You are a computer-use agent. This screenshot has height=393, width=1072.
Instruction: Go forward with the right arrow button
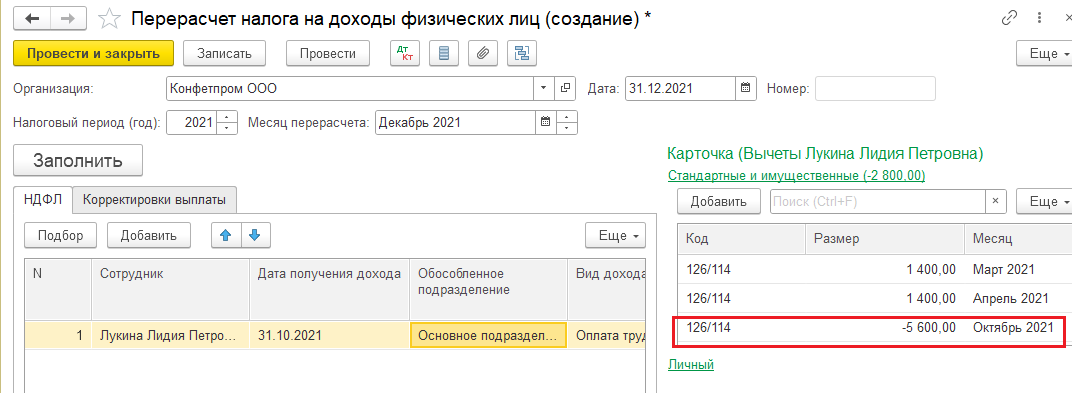coord(67,19)
